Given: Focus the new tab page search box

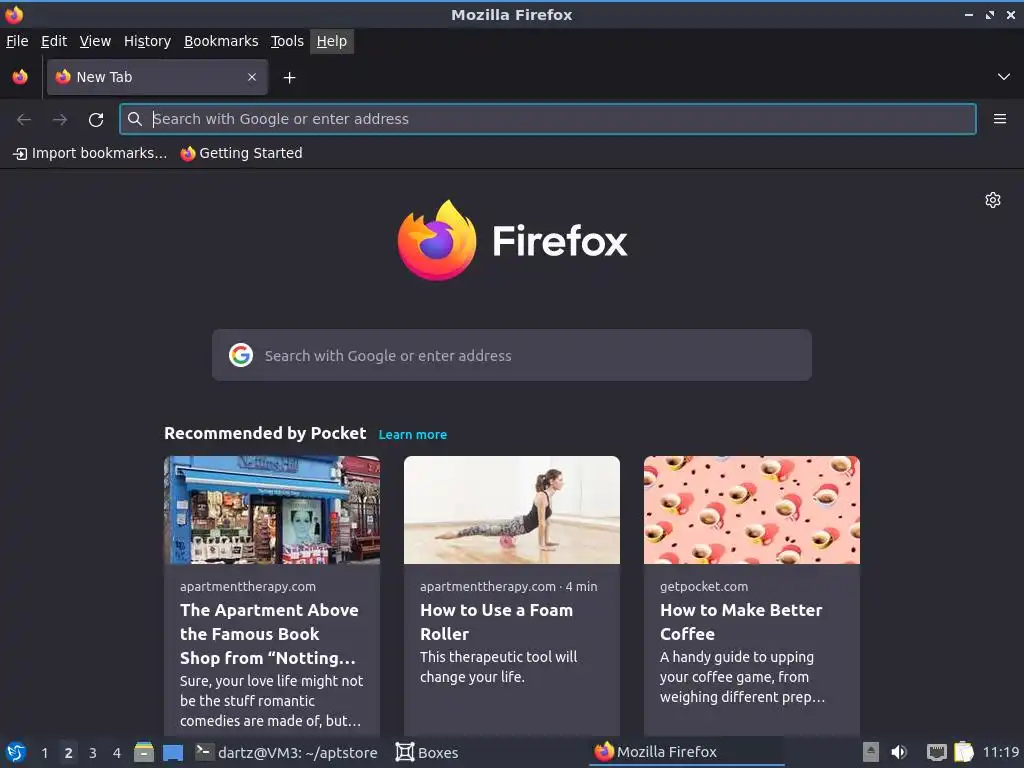Looking at the screenshot, I should click(512, 355).
